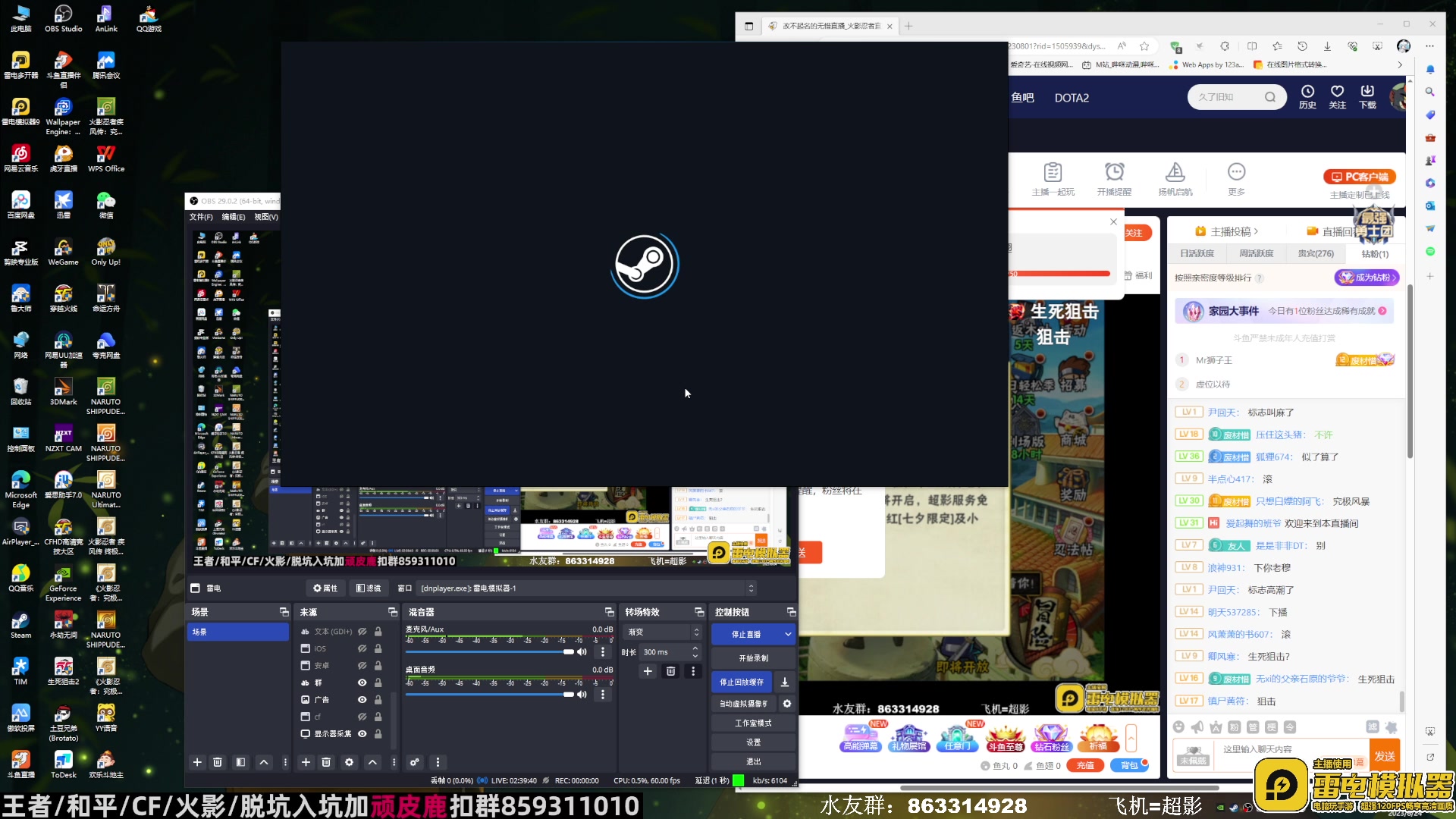Unlock the 显示器采集 source lock

pos(378,734)
